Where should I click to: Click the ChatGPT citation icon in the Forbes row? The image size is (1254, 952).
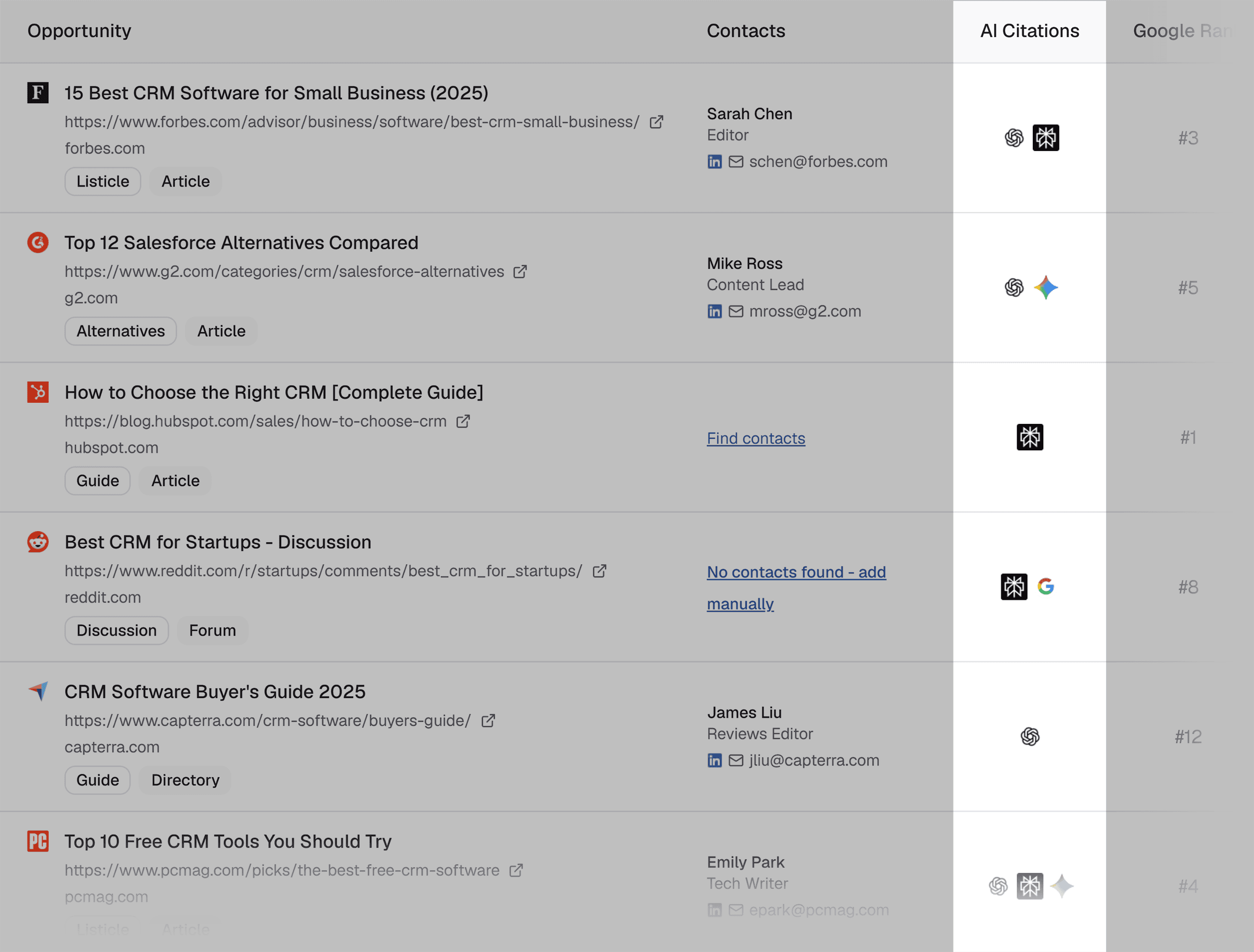1014,138
